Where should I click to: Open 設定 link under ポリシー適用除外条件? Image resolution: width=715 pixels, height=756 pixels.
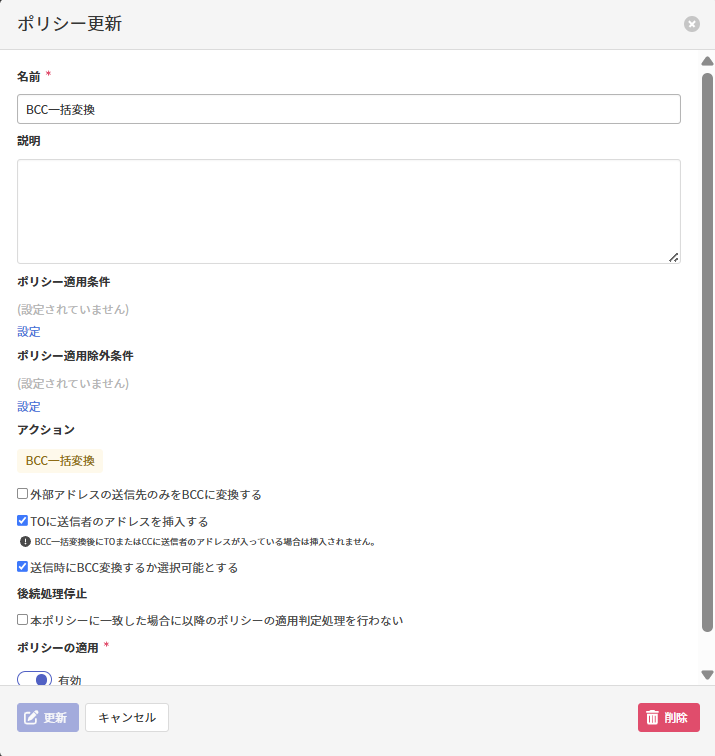coord(29,407)
